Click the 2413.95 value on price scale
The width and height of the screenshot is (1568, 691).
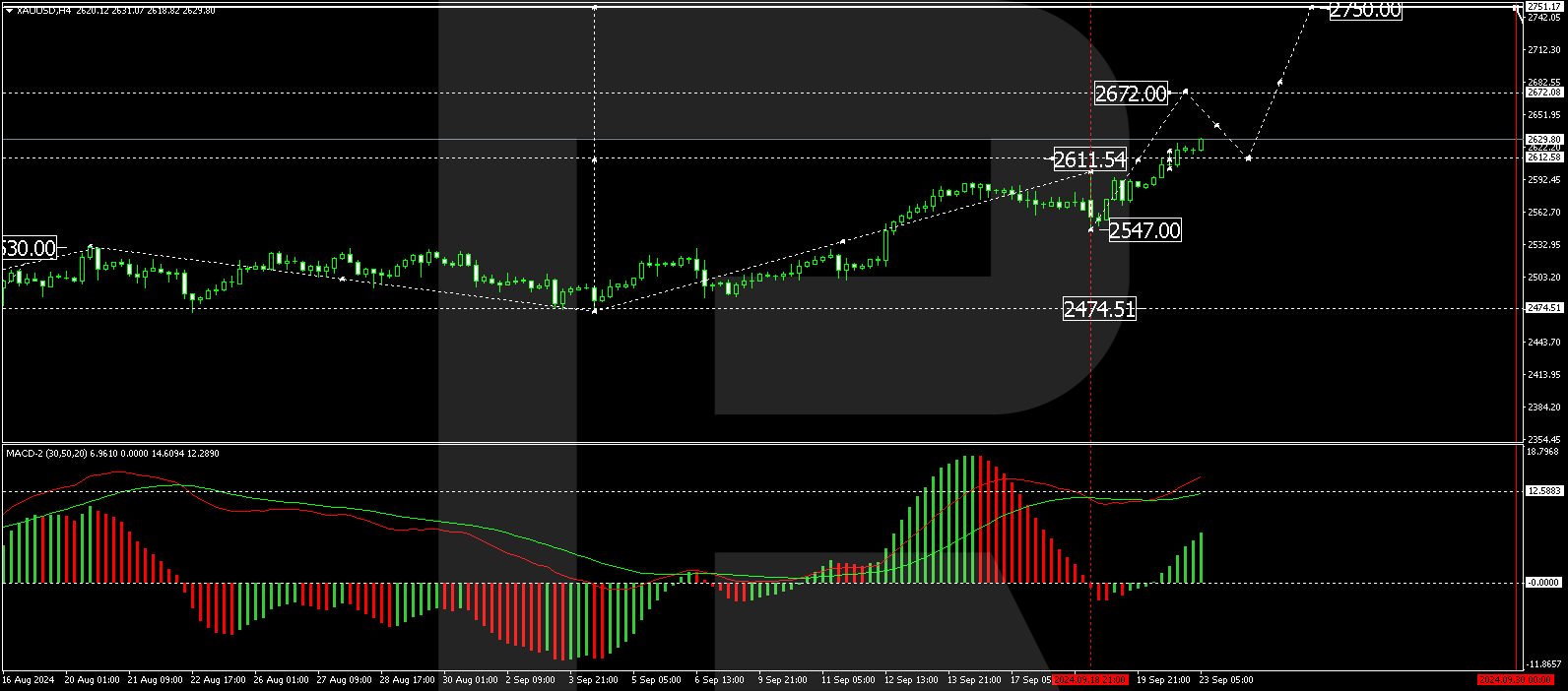[x=1543, y=375]
